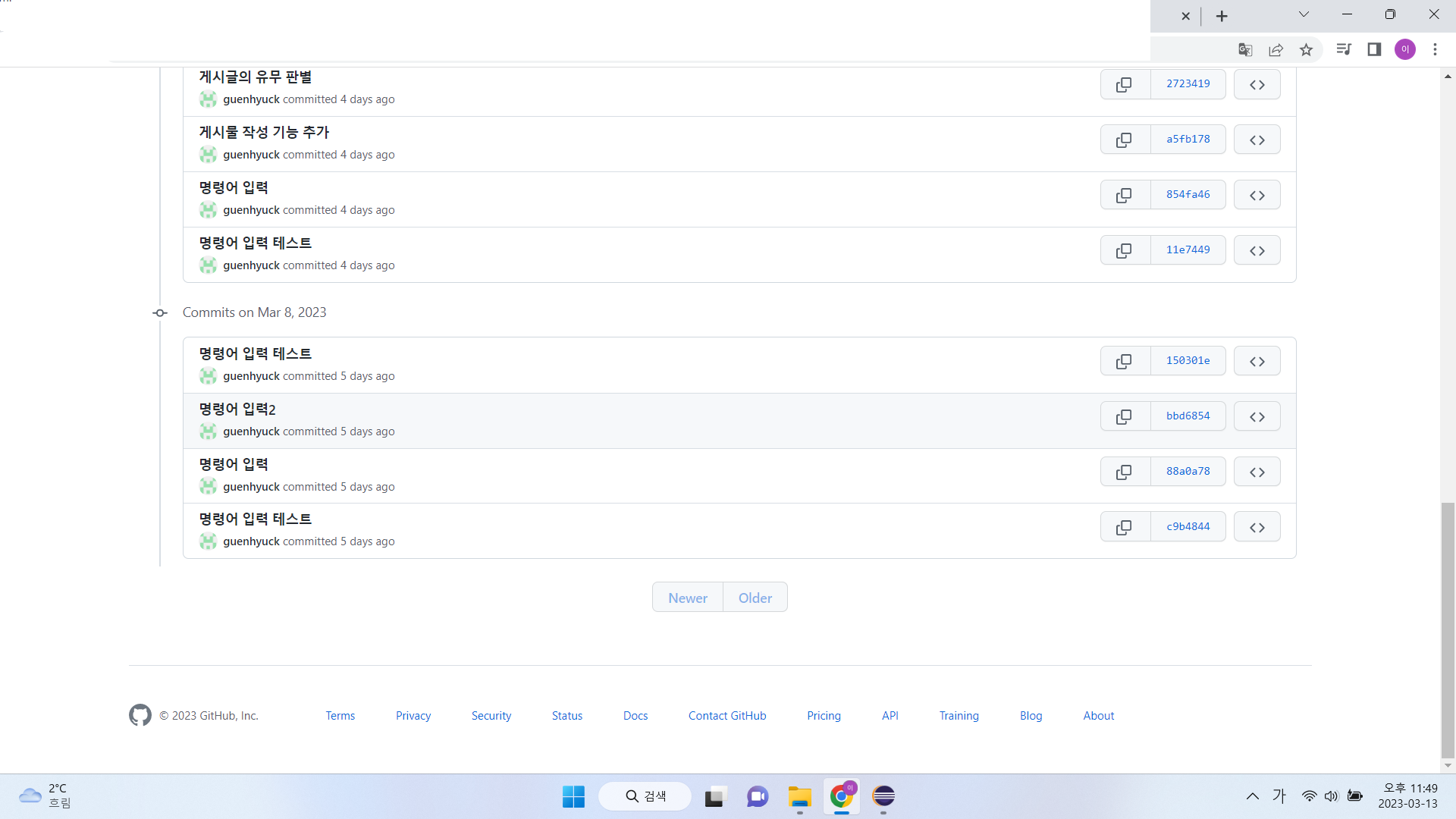The height and width of the screenshot is (819, 1456).
Task: Browse repository at commit a5fb178
Action: pyautogui.click(x=1257, y=140)
